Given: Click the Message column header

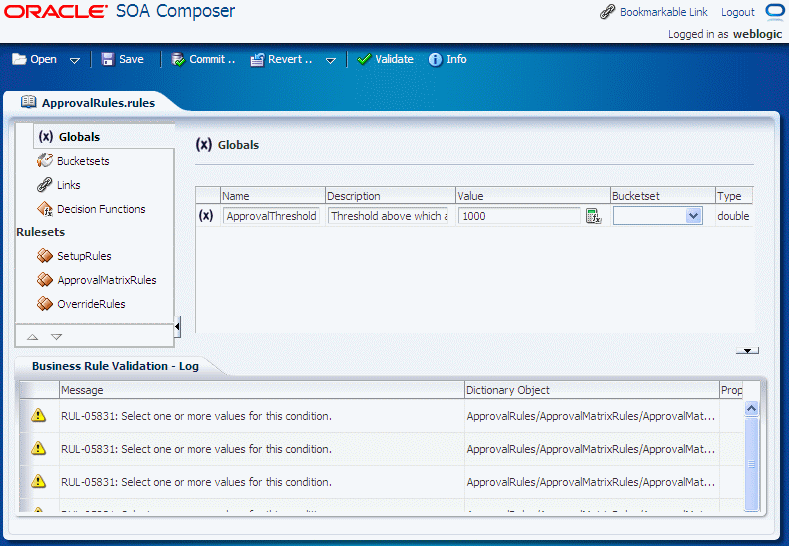Looking at the screenshot, I should coord(262,390).
